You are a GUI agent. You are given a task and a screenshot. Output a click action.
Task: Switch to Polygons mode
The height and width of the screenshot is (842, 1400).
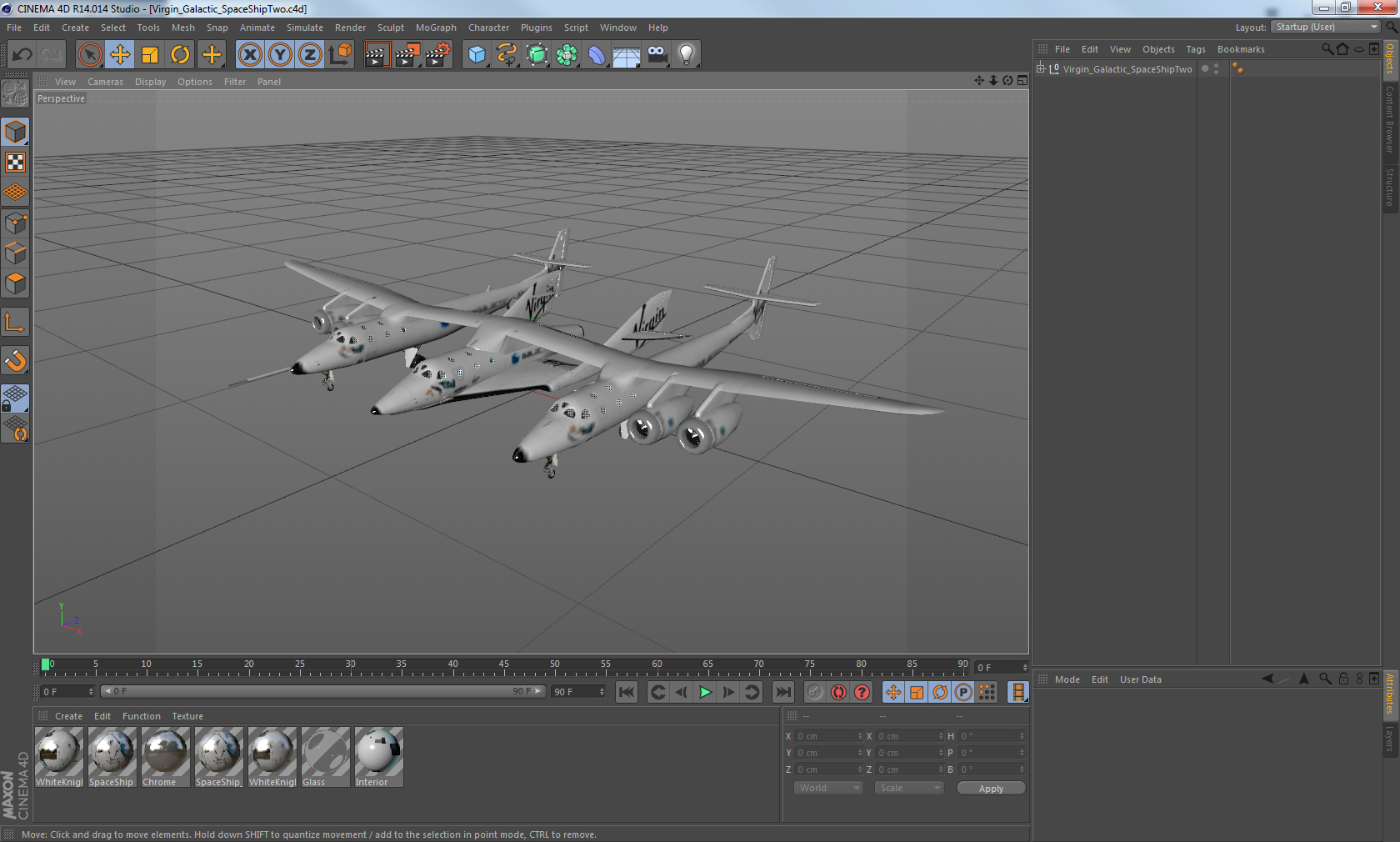coord(15,283)
